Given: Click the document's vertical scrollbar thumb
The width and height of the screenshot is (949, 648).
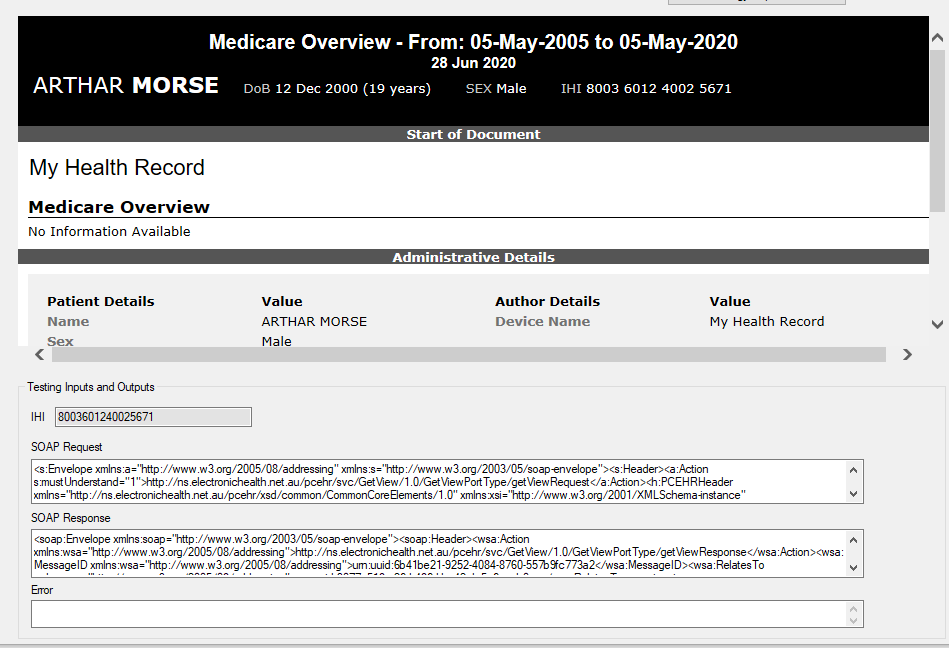Looking at the screenshot, I should 937,130.
